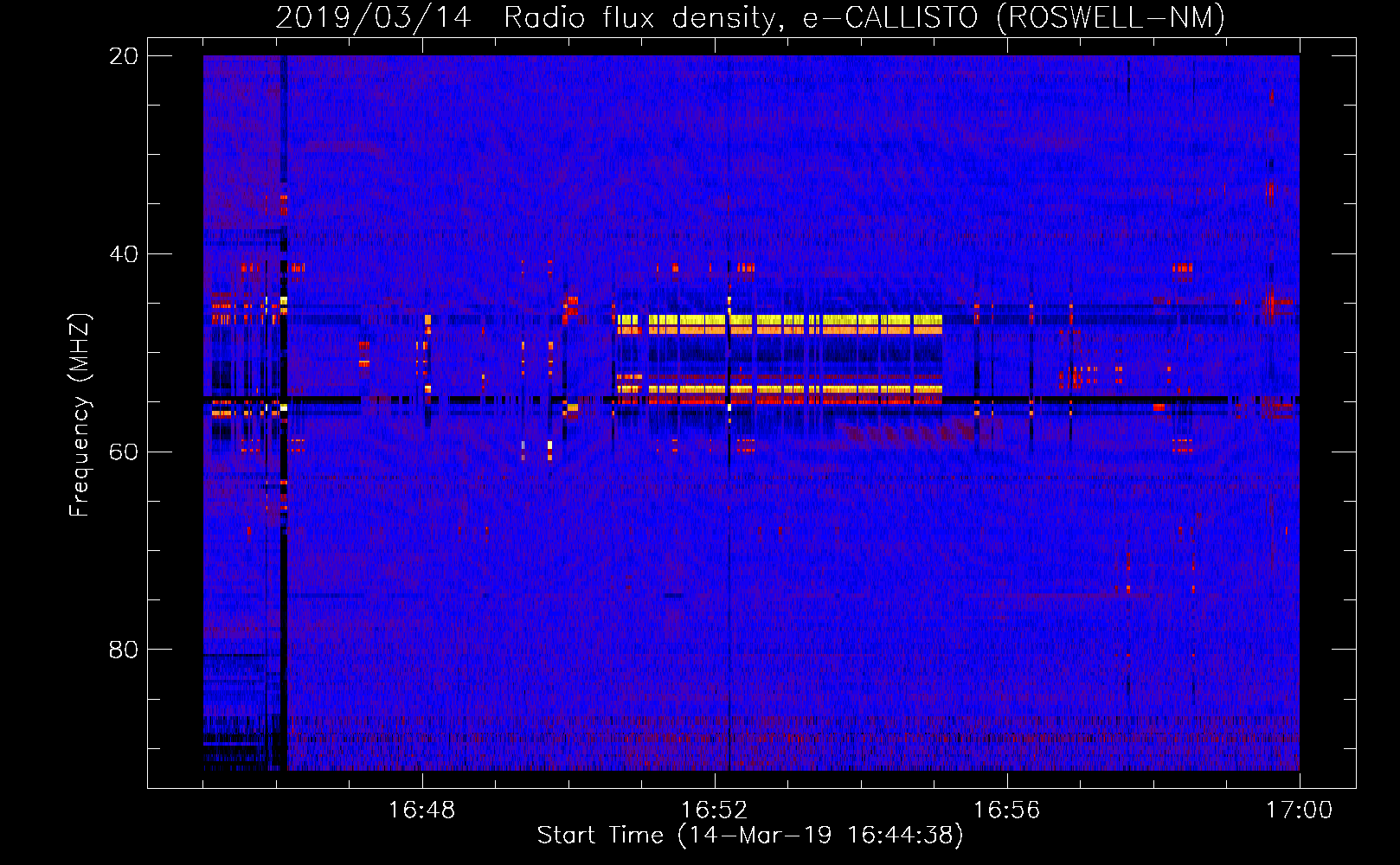Viewport: 1400px width, 865px height.
Task: Click the 60 frequency tick label
Action: pyautogui.click(x=123, y=452)
